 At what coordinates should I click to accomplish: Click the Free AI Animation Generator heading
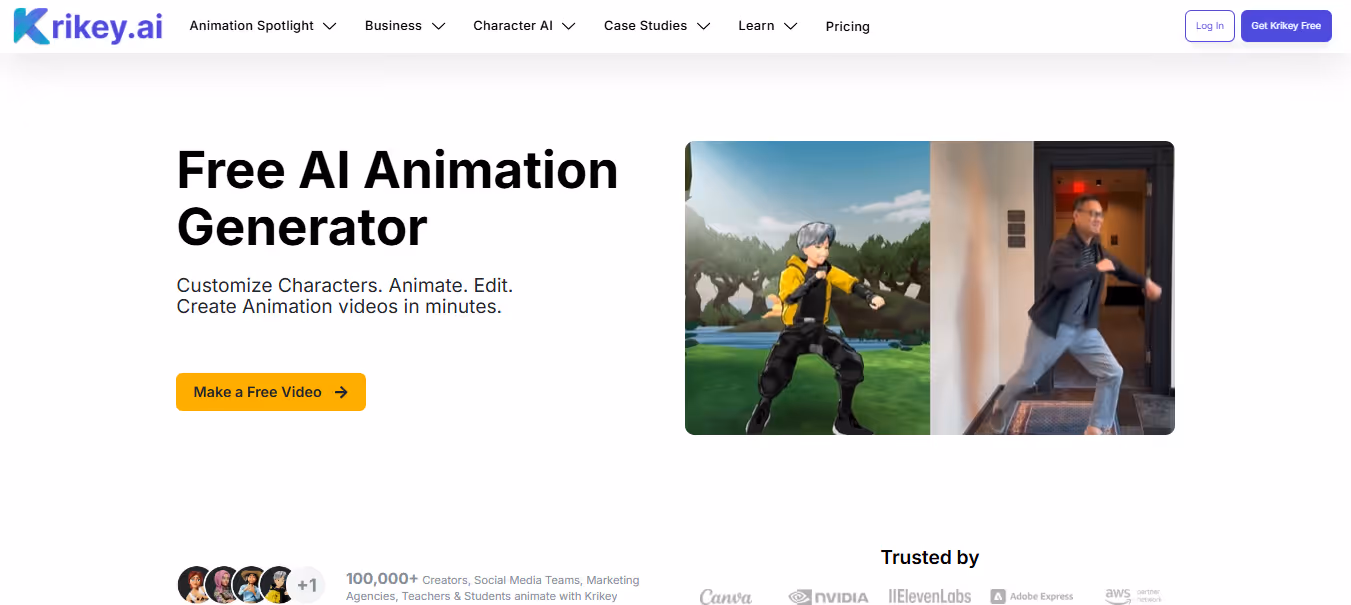[397, 198]
